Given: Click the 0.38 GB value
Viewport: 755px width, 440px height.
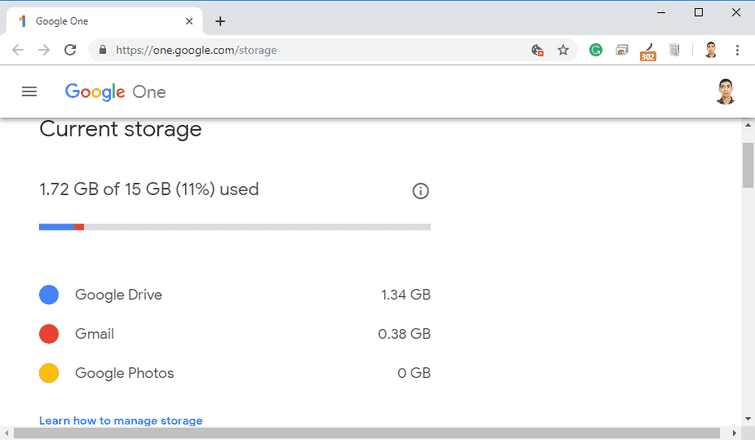Looking at the screenshot, I should [404, 334].
